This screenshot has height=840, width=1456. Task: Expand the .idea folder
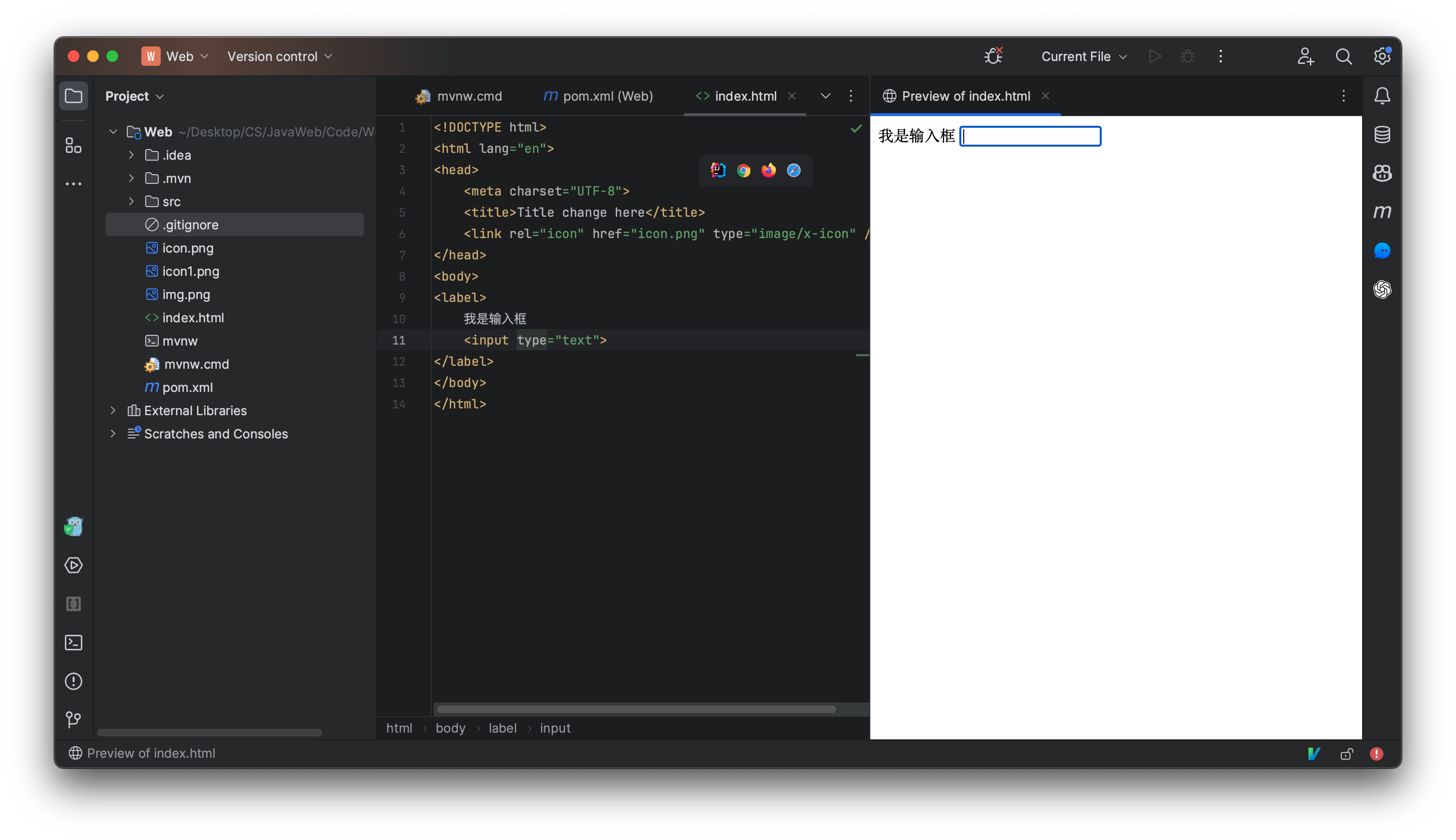pos(131,155)
